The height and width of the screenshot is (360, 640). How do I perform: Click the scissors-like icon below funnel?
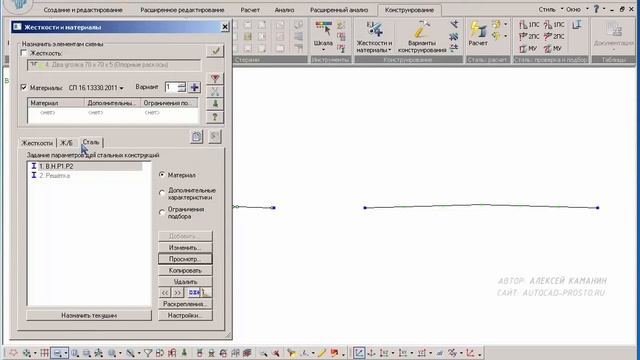click(215, 91)
